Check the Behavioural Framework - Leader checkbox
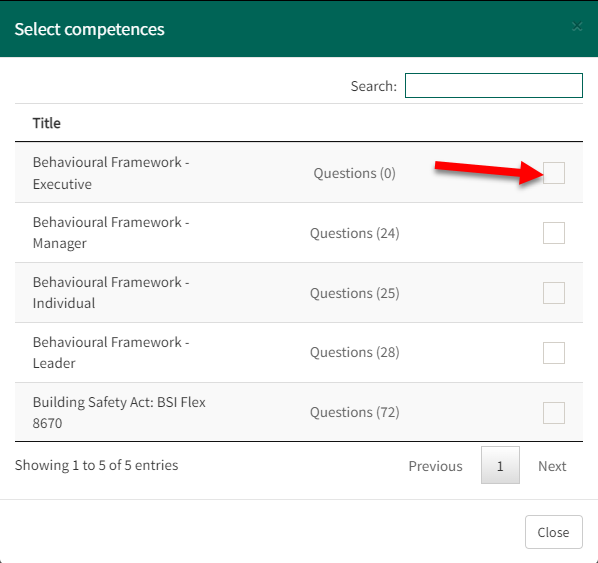 (x=554, y=353)
